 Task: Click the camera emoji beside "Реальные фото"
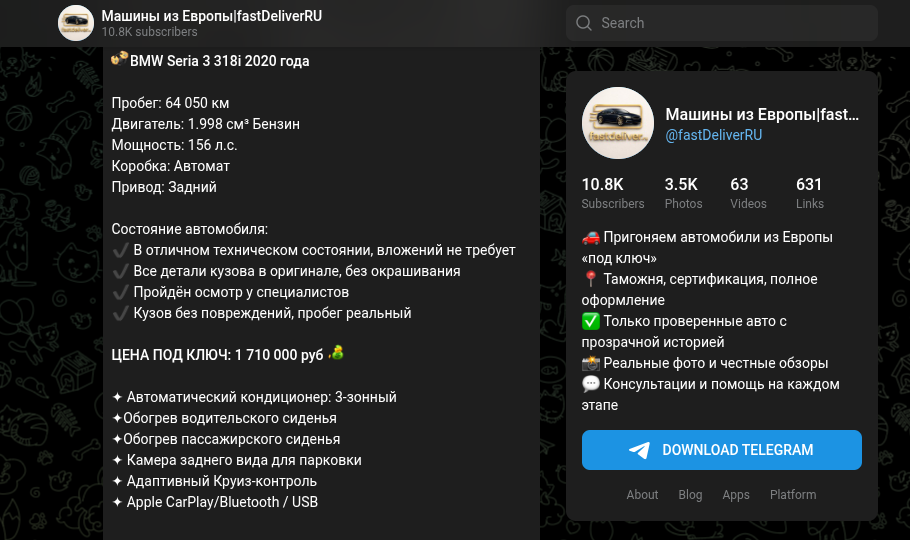591,363
